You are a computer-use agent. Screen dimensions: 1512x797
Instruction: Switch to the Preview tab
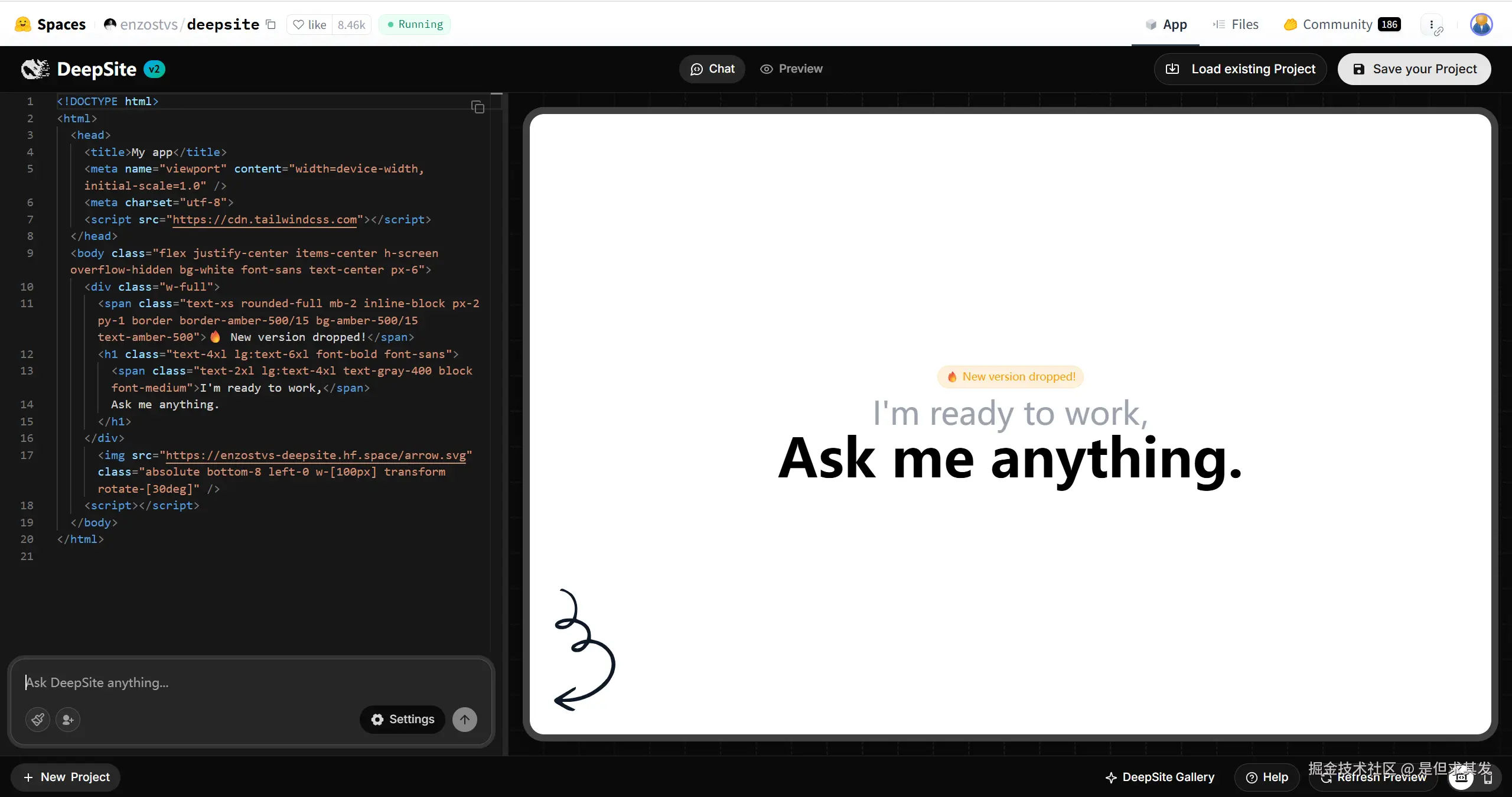[x=791, y=69]
